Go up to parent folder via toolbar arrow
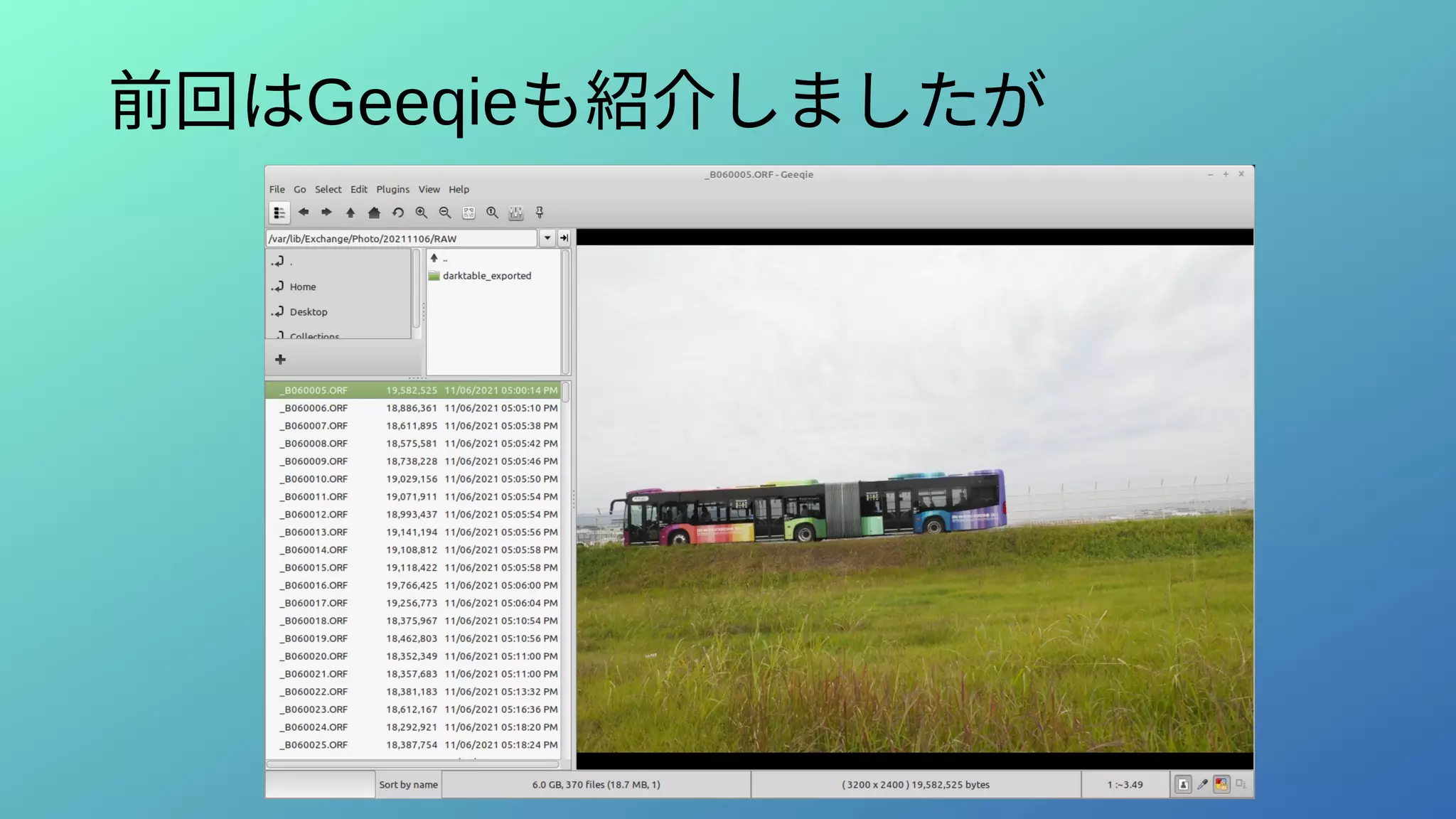Screen dimensions: 1456x819 pyautogui.click(x=350, y=213)
